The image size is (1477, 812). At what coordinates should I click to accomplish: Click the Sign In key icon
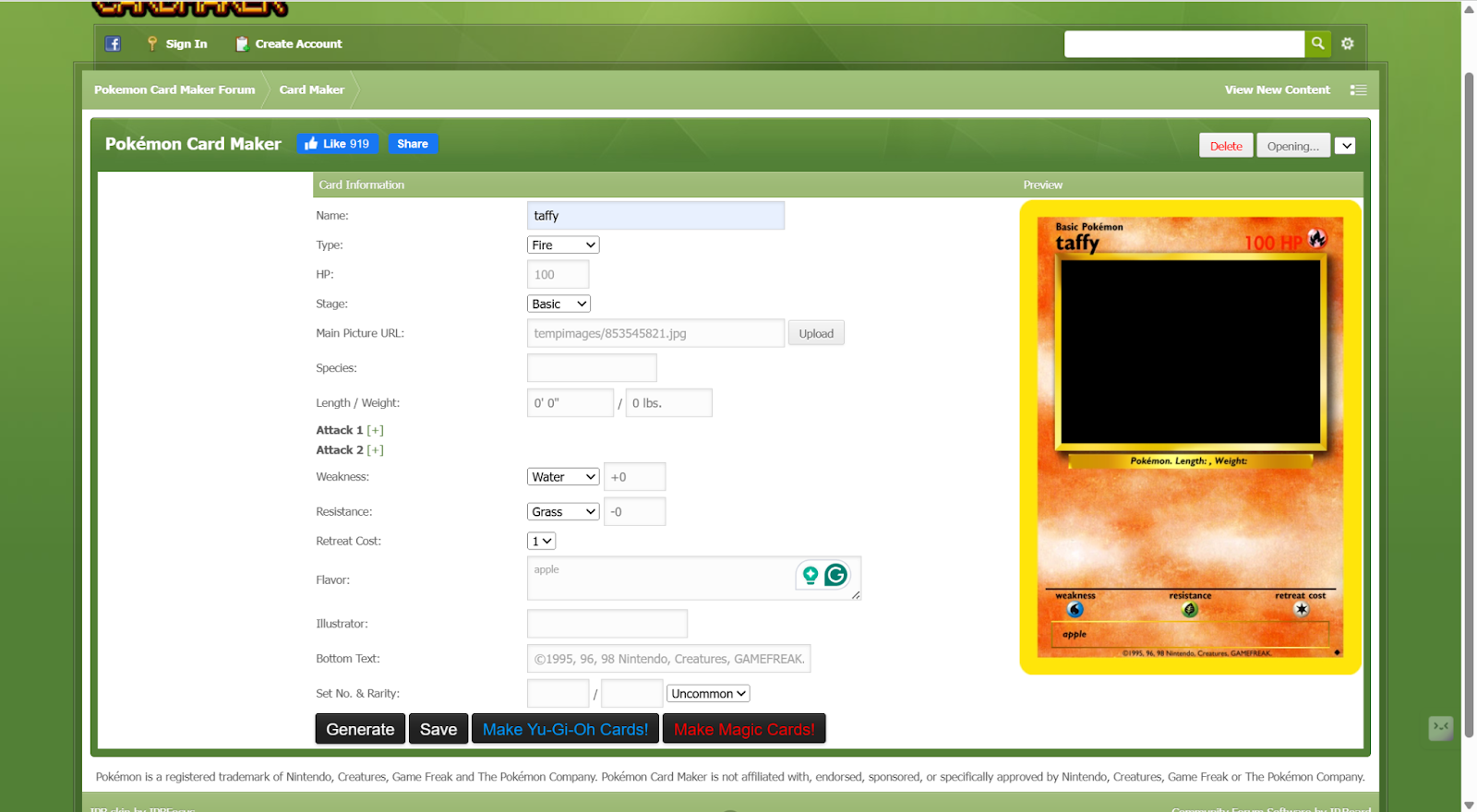click(x=152, y=43)
